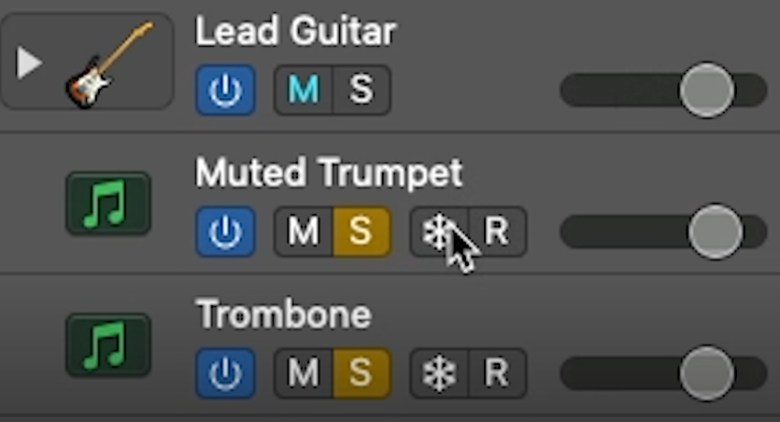Click the Trombone green music note icon
The width and height of the screenshot is (780, 422).
click(x=108, y=345)
